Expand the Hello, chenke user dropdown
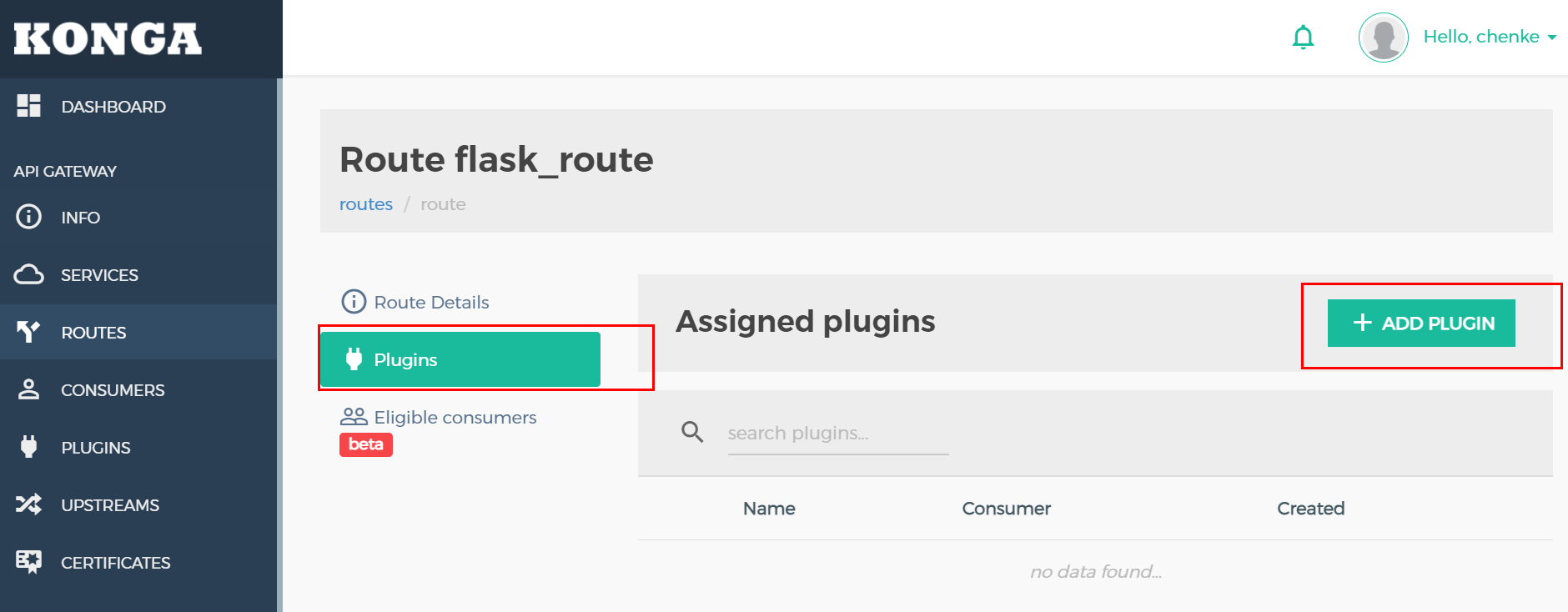Image resolution: width=1568 pixels, height=612 pixels. click(1490, 37)
